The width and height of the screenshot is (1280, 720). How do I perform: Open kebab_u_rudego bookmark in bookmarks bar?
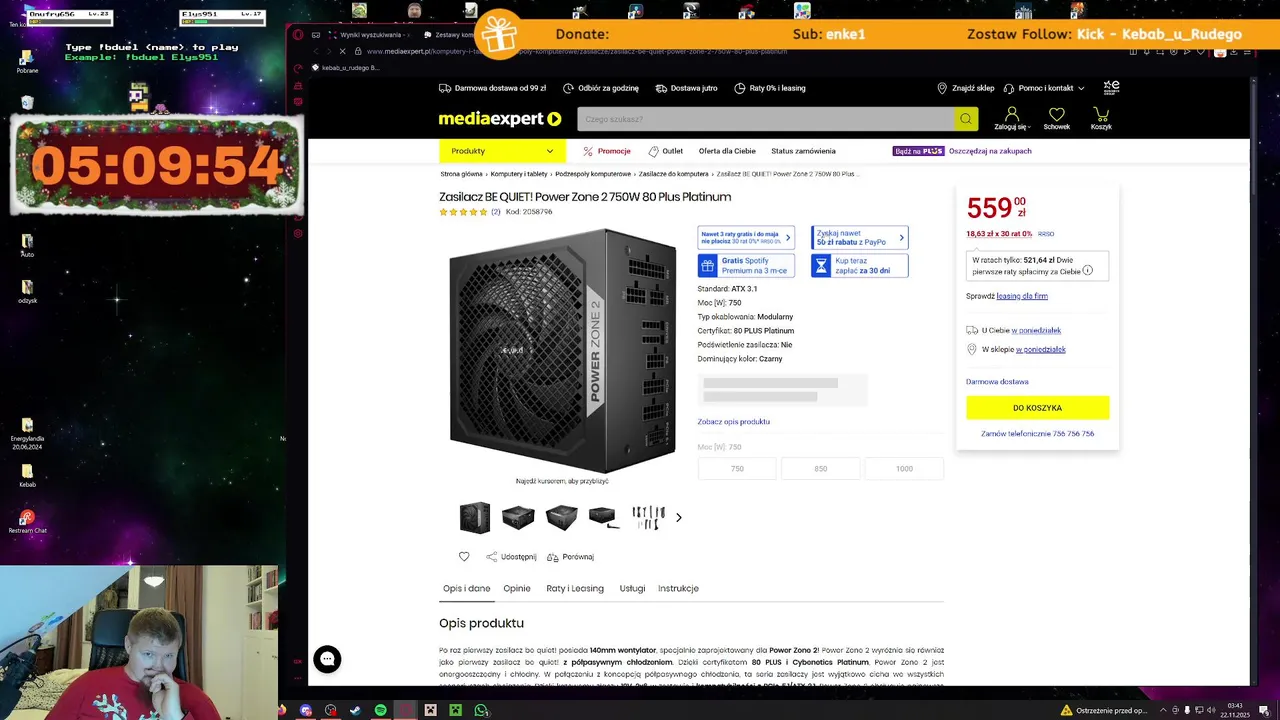tap(346, 68)
